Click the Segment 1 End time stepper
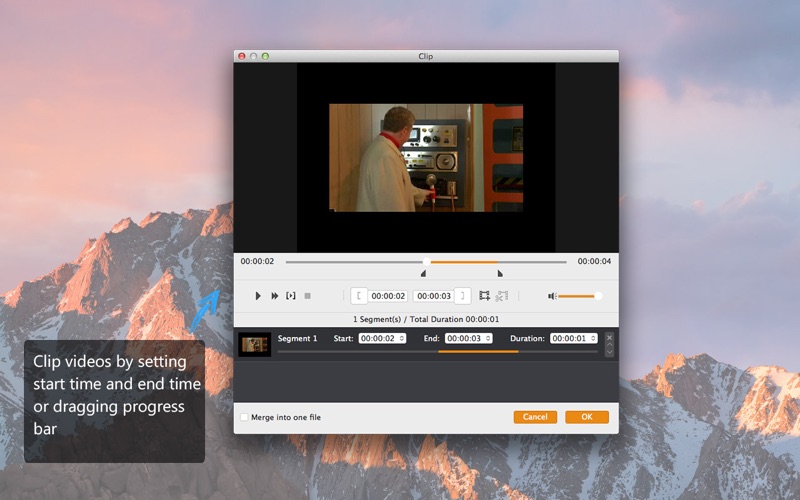The width and height of the screenshot is (800, 500). pos(488,338)
